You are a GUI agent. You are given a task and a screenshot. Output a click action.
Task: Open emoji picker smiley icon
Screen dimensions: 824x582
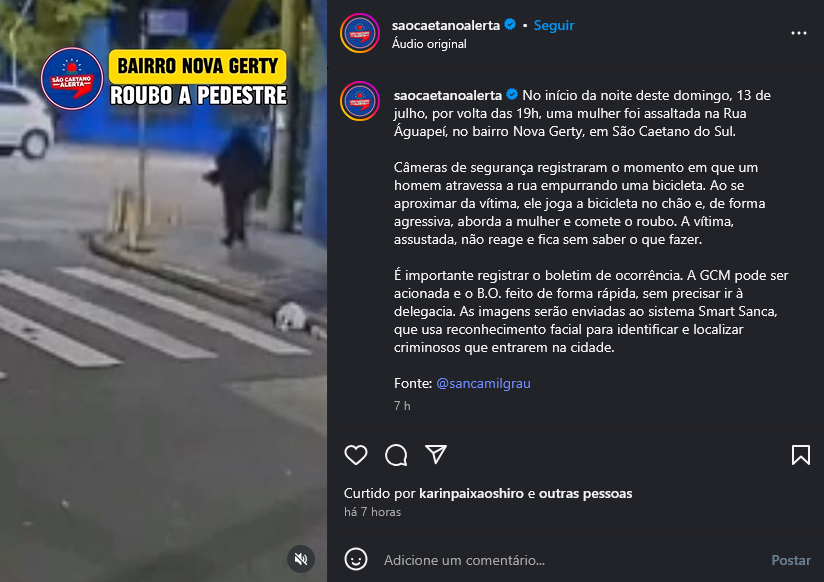[x=356, y=559]
